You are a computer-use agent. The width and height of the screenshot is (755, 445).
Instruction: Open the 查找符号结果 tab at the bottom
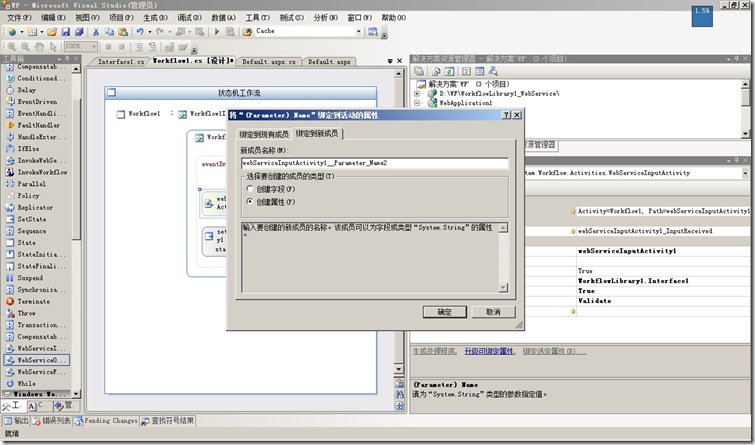pos(168,421)
